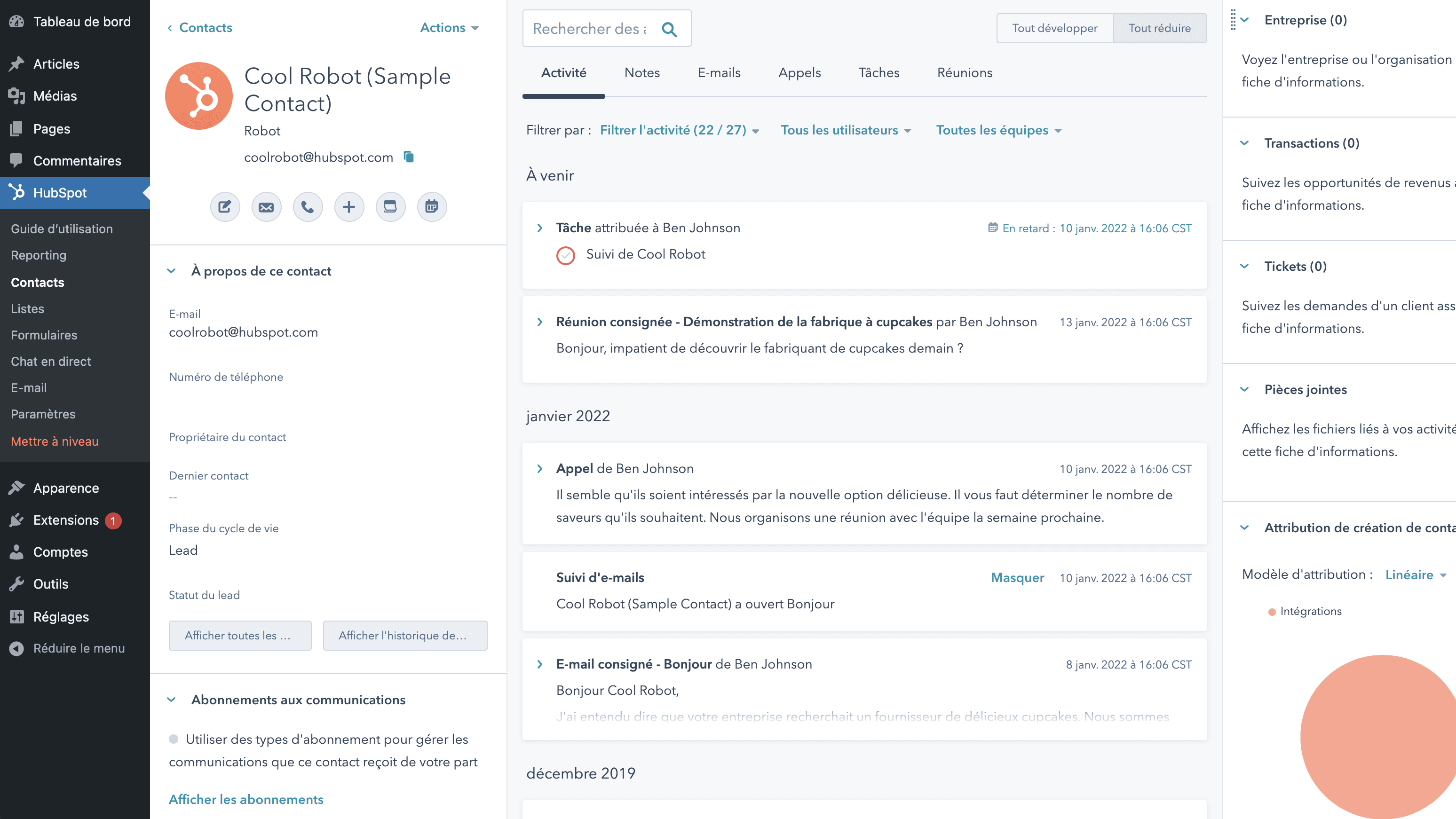Screen dimensions: 1456x819
Task: Open Commentaires in the sidebar
Action: [x=75, y=160]
